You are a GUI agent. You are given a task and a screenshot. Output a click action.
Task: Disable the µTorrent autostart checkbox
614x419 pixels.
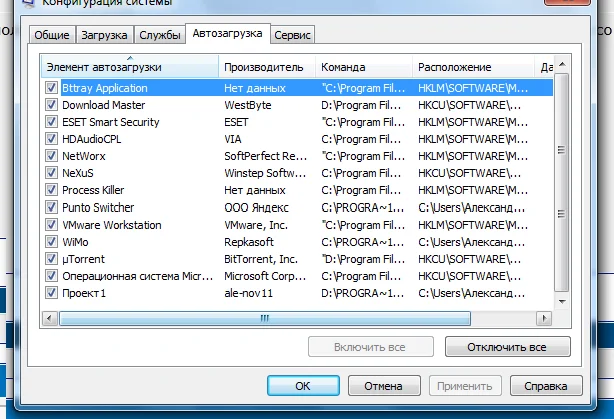(51, 259)
